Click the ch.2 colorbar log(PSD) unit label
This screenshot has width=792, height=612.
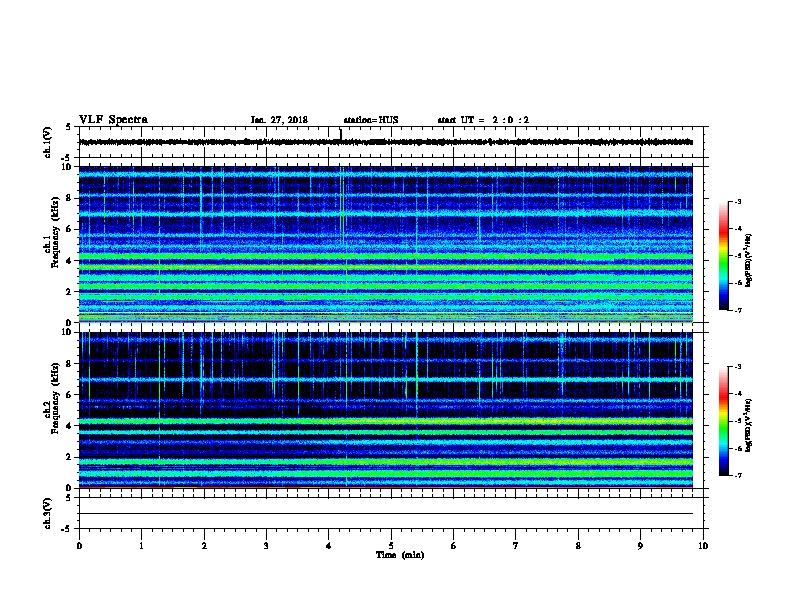(748, 425)
